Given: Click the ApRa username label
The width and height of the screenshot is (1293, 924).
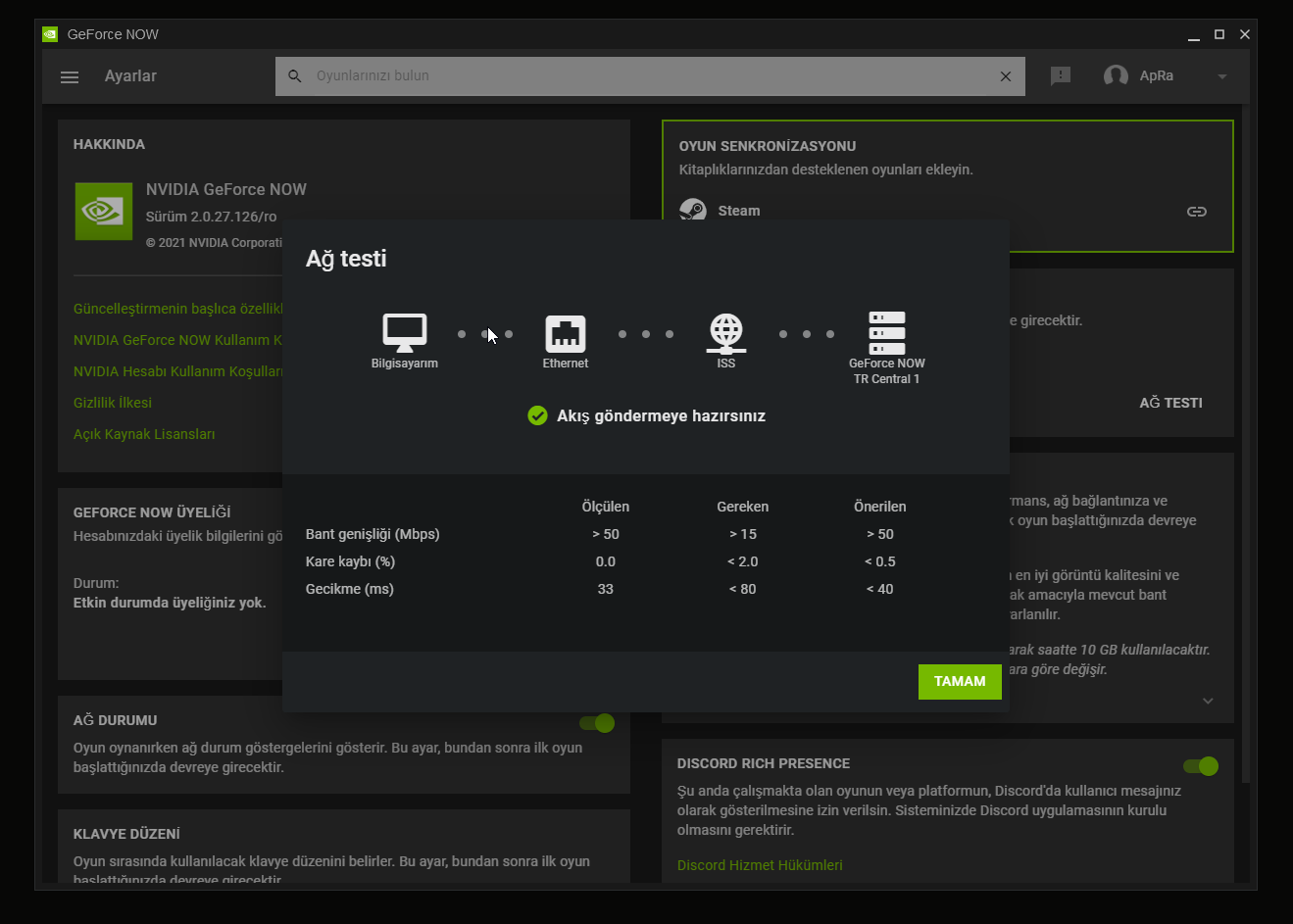Looking at the screenshot, I should pyautogui.click(x=1157, y=75).
